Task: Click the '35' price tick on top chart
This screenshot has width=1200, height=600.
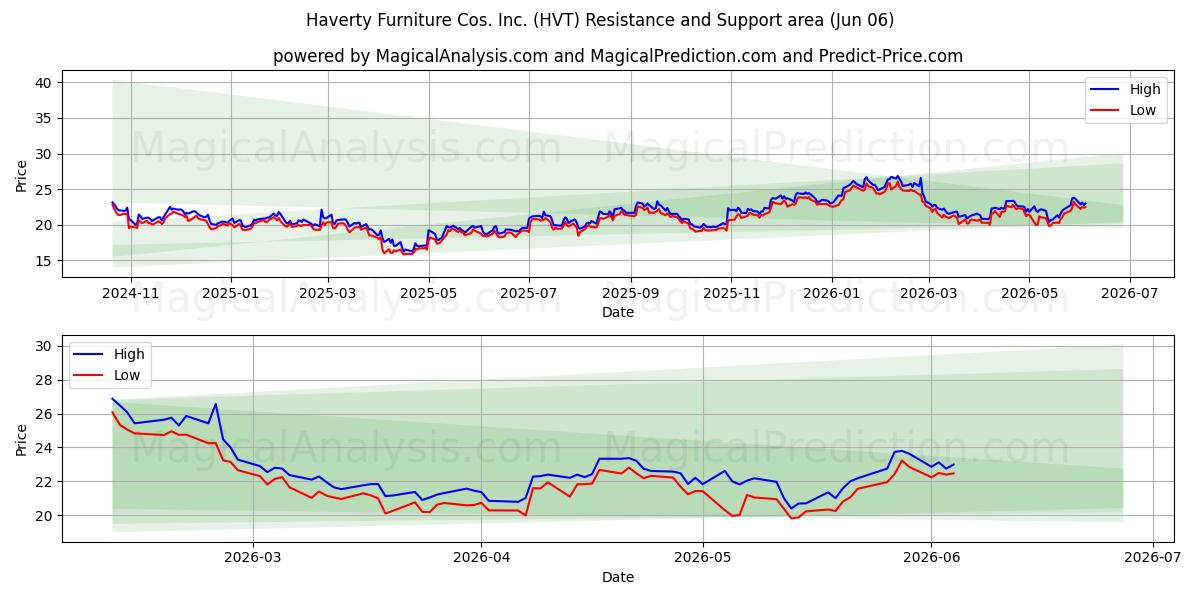Action: tap(45, 118)
